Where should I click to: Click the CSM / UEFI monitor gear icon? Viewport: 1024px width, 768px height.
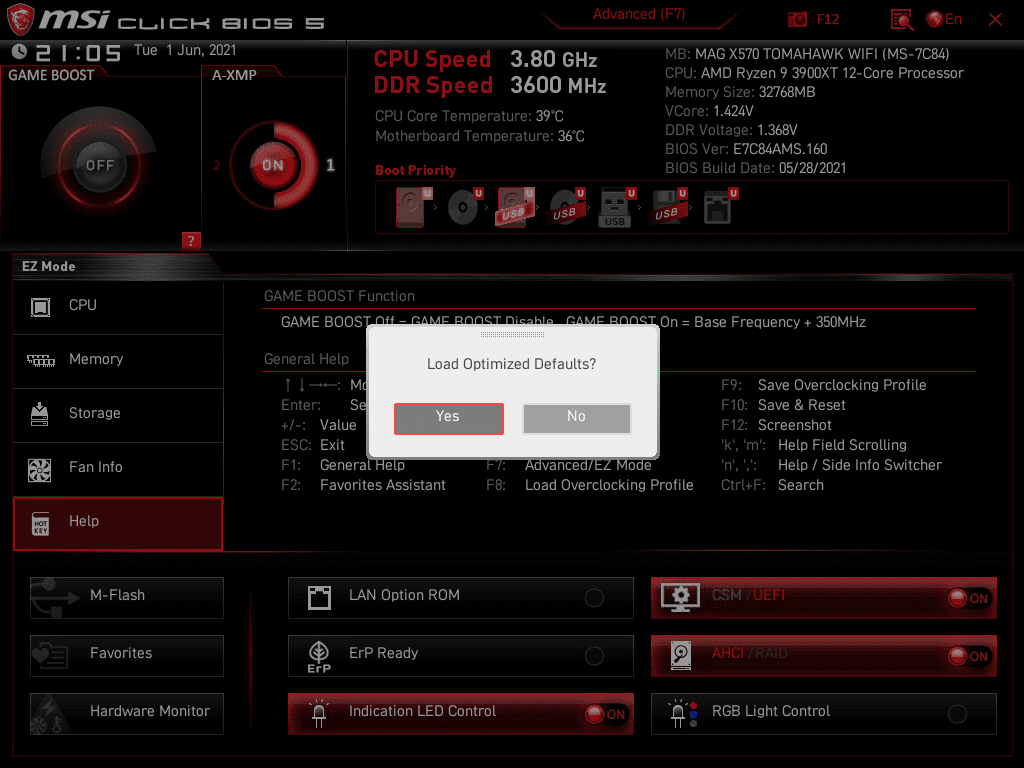pyautogui.click(x=680, y=598)
